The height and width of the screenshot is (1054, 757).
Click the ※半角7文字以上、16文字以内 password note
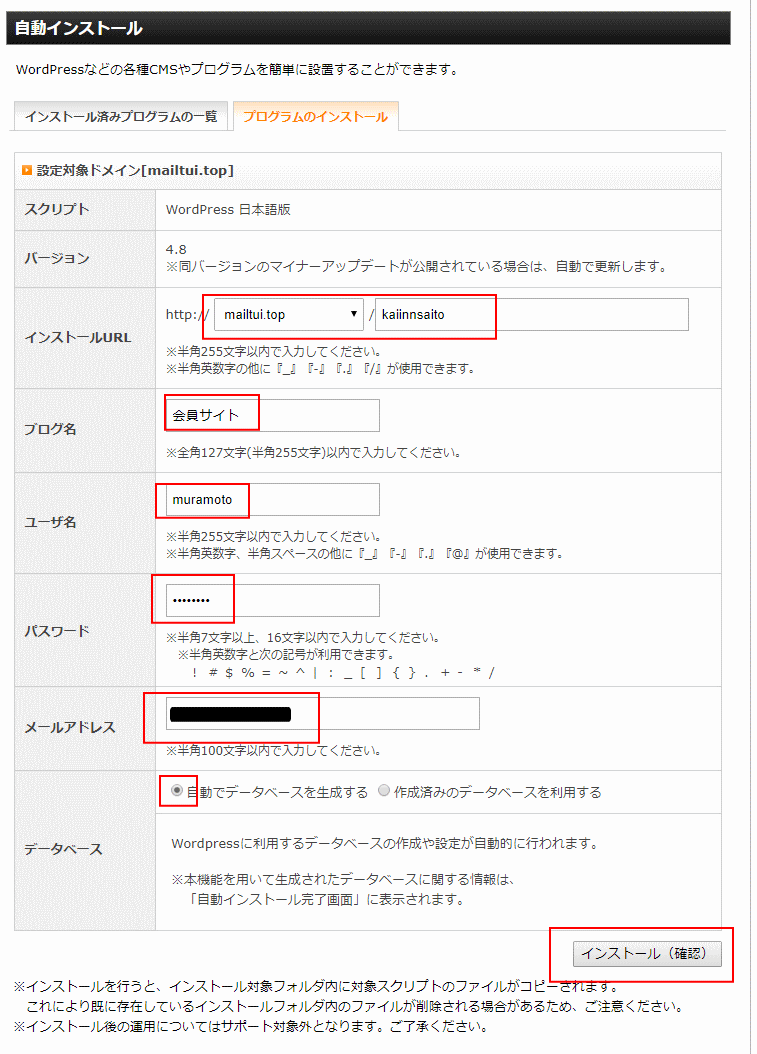303,637
